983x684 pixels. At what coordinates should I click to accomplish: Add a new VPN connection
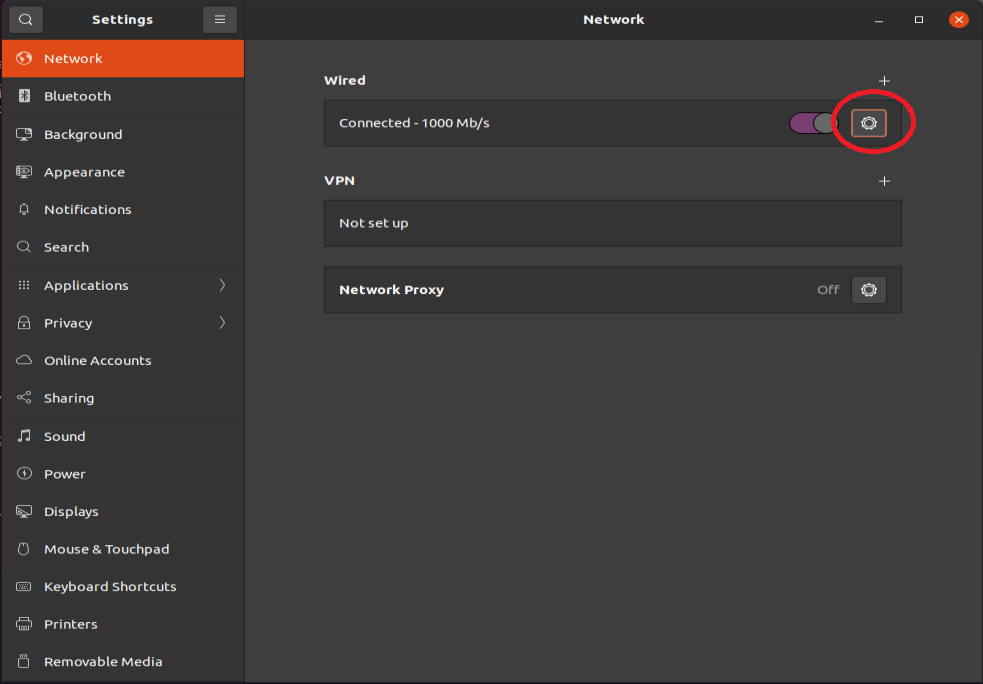pyautogui.click(x=884, y=181)
